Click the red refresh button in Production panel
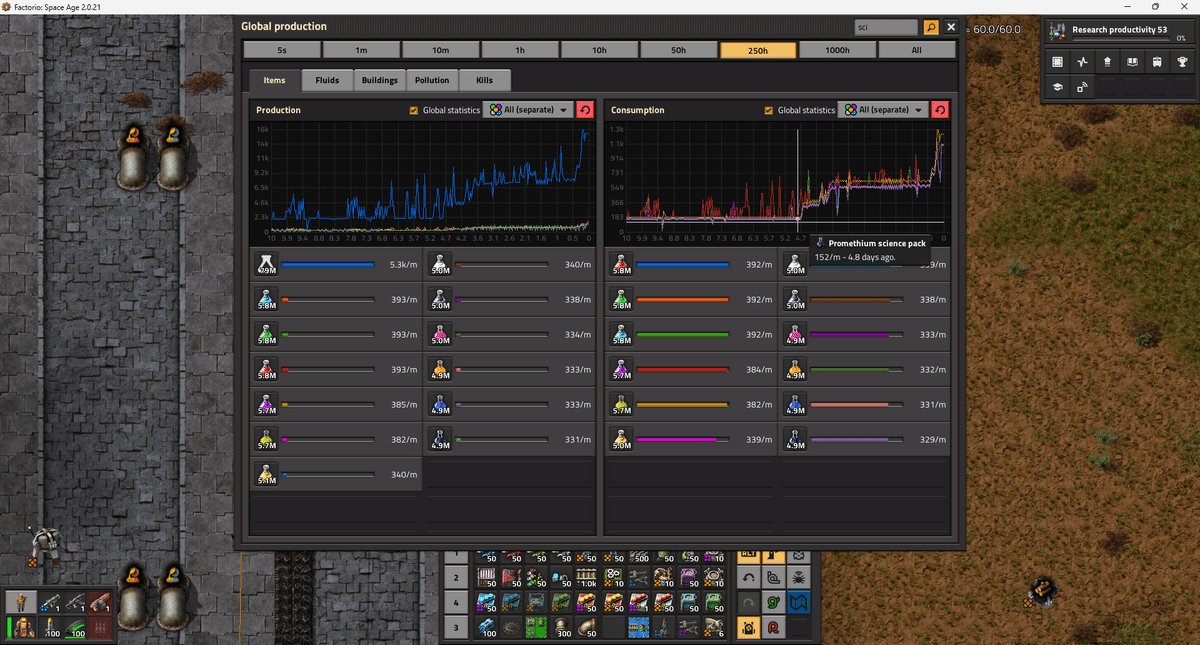1200x645 pixels. [585, 110]
